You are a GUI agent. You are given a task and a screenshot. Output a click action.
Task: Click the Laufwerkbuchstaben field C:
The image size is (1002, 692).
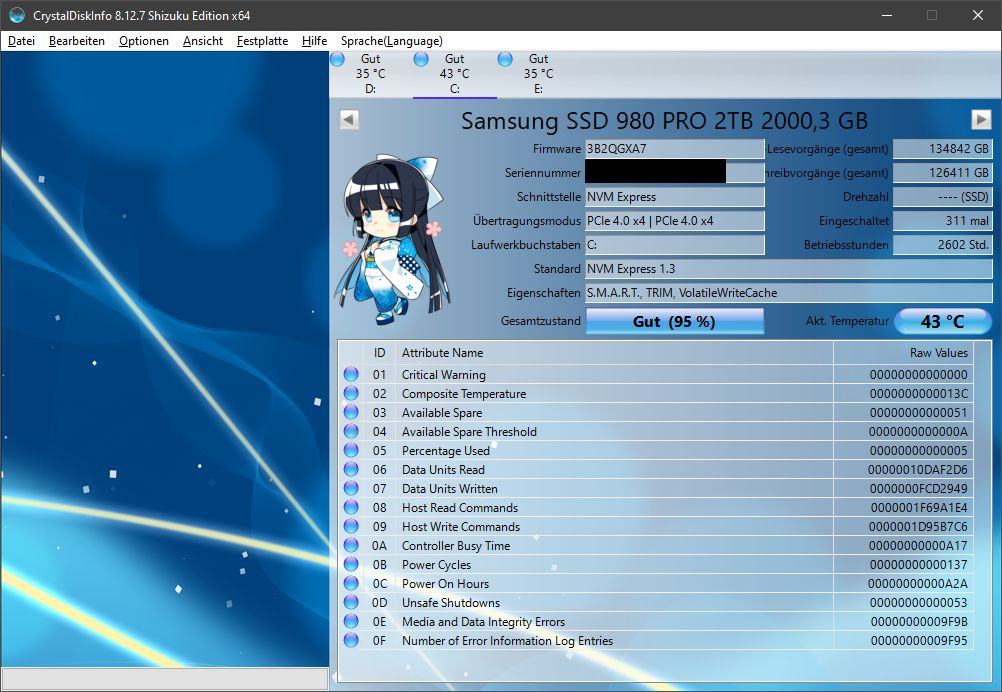click(x=674, y=245)
